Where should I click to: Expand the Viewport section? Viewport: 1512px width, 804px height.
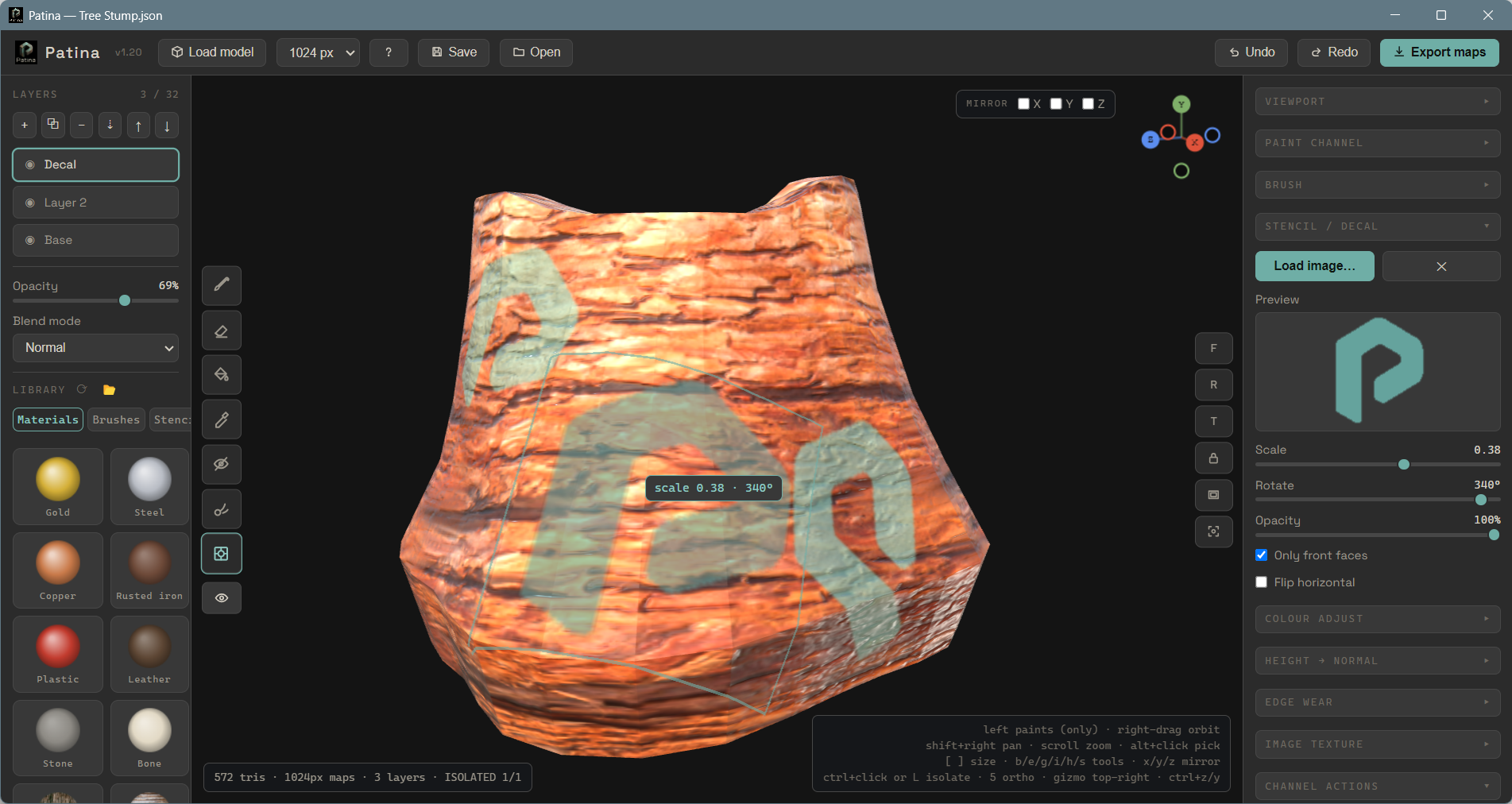pos(1378,102)
